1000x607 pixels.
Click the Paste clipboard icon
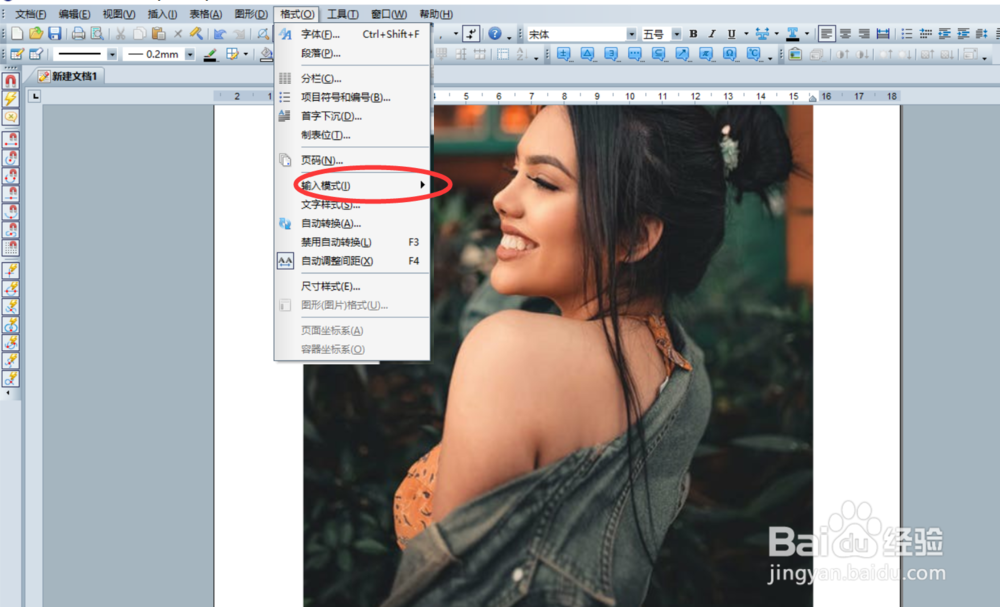pyautogui.click(x=158, y=34)
